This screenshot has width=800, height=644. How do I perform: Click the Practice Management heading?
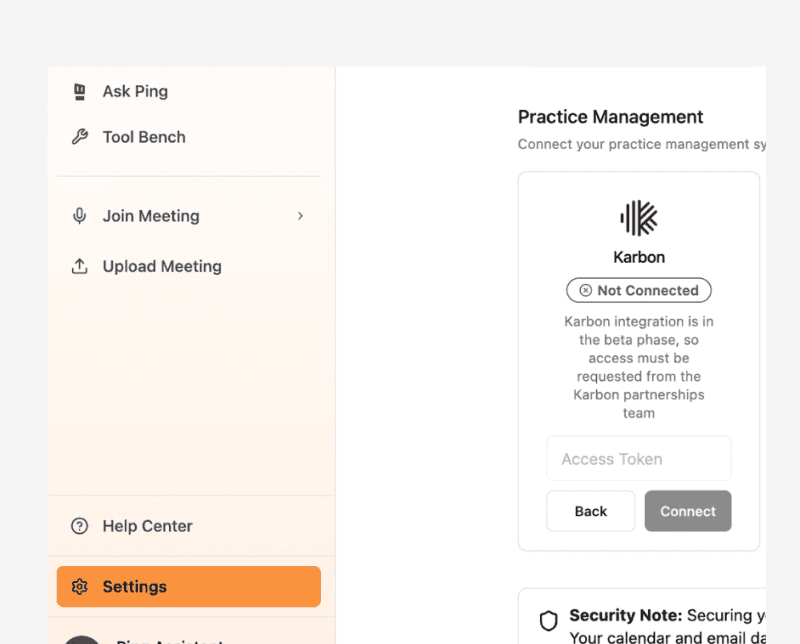coord(610,117)
